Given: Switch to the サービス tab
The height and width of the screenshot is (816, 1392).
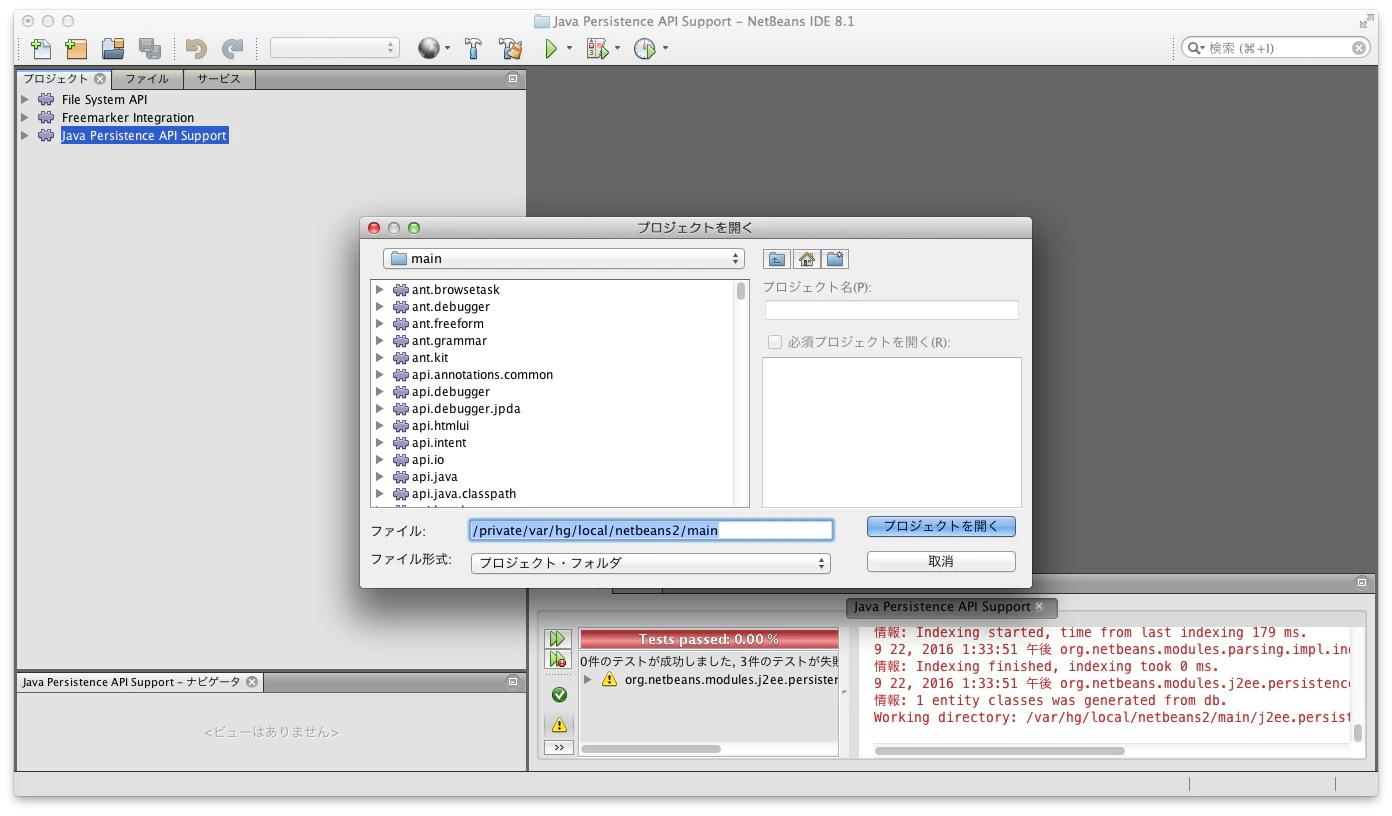Looking at the screenshot, I should click(219, 79).
